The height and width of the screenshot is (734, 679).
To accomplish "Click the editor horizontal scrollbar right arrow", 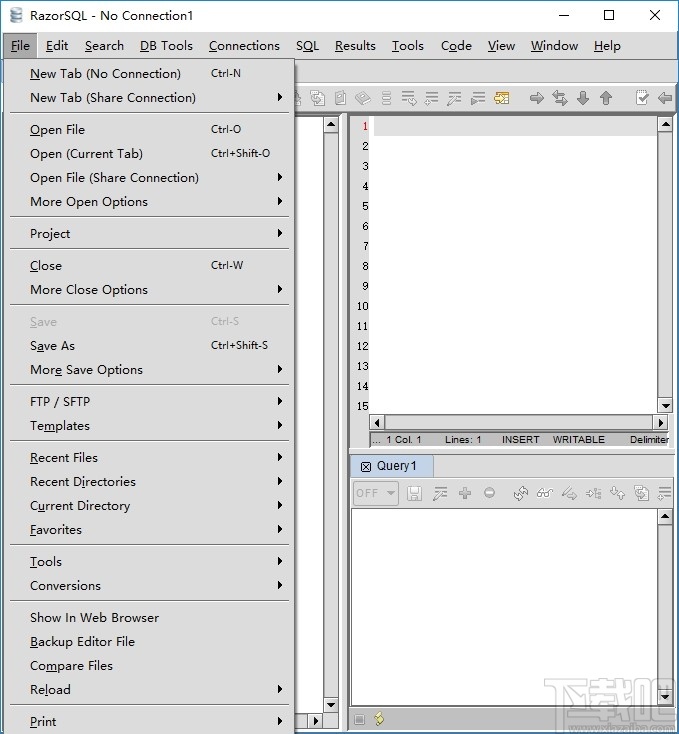I will (660, 423).
